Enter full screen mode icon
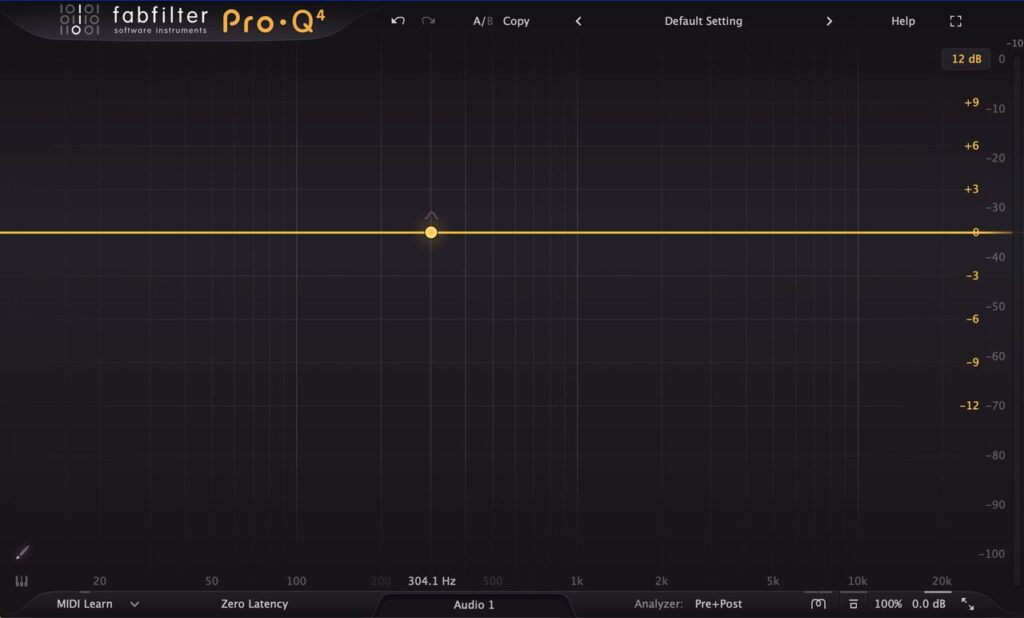This screenshot has width=1024, height=618. tap(955, 22)
